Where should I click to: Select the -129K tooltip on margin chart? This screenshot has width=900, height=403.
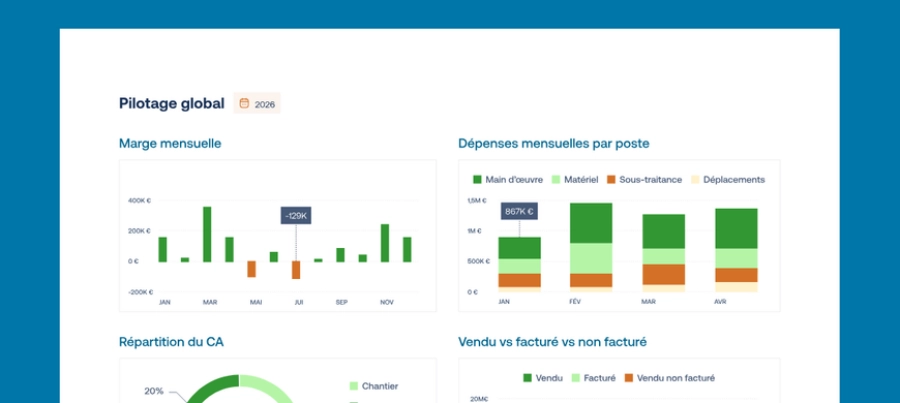(x=296, y=216)
